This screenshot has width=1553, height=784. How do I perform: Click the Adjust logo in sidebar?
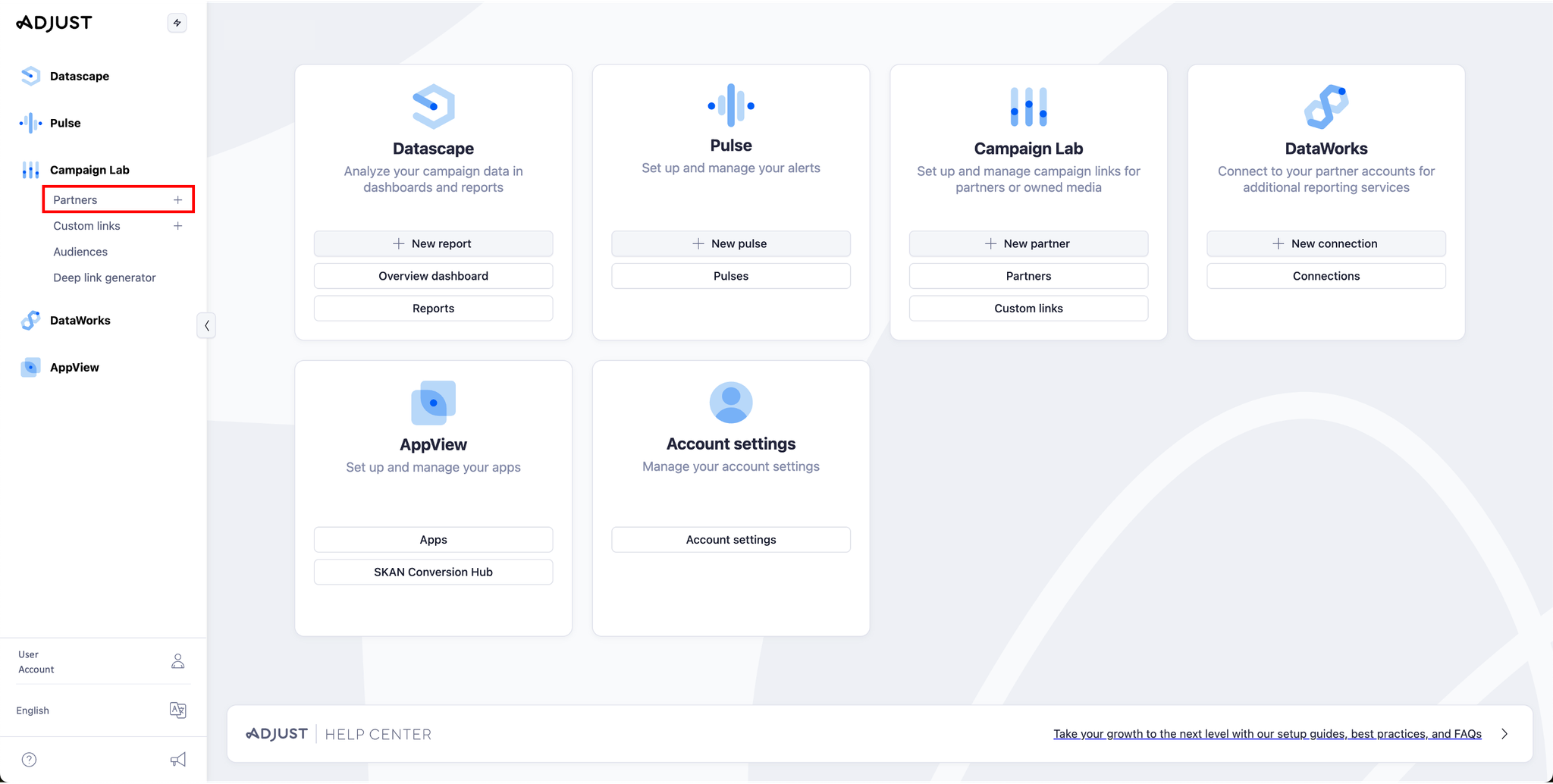(x=54, y=23)
